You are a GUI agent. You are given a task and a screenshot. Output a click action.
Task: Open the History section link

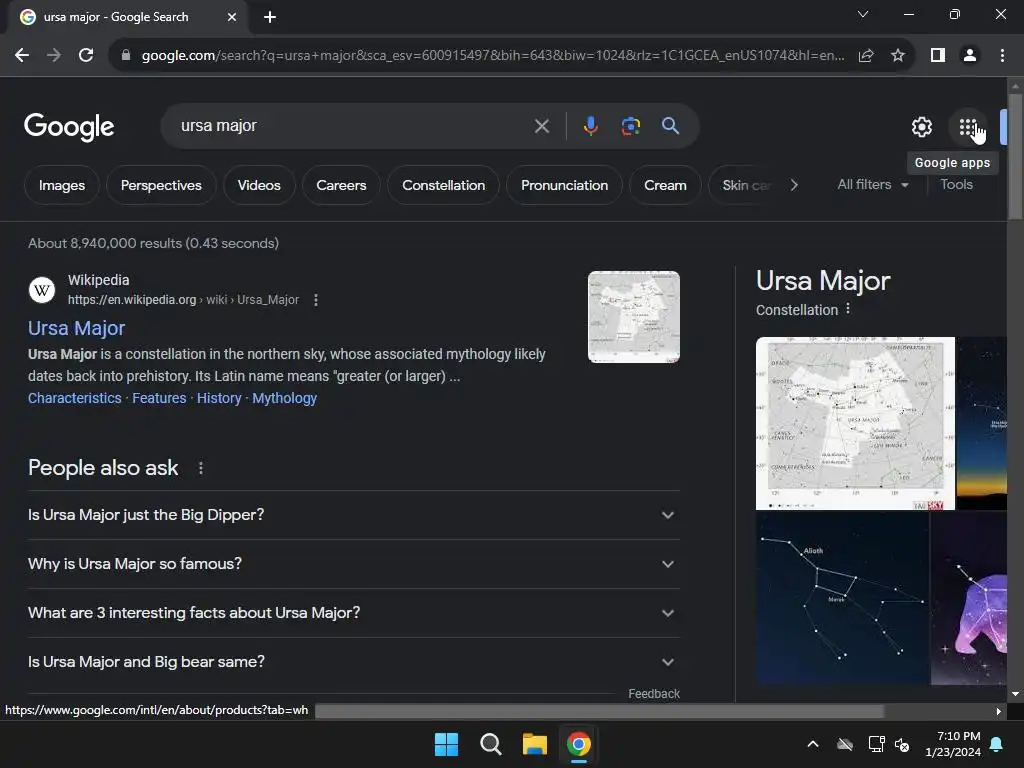(x=219, y=398)
